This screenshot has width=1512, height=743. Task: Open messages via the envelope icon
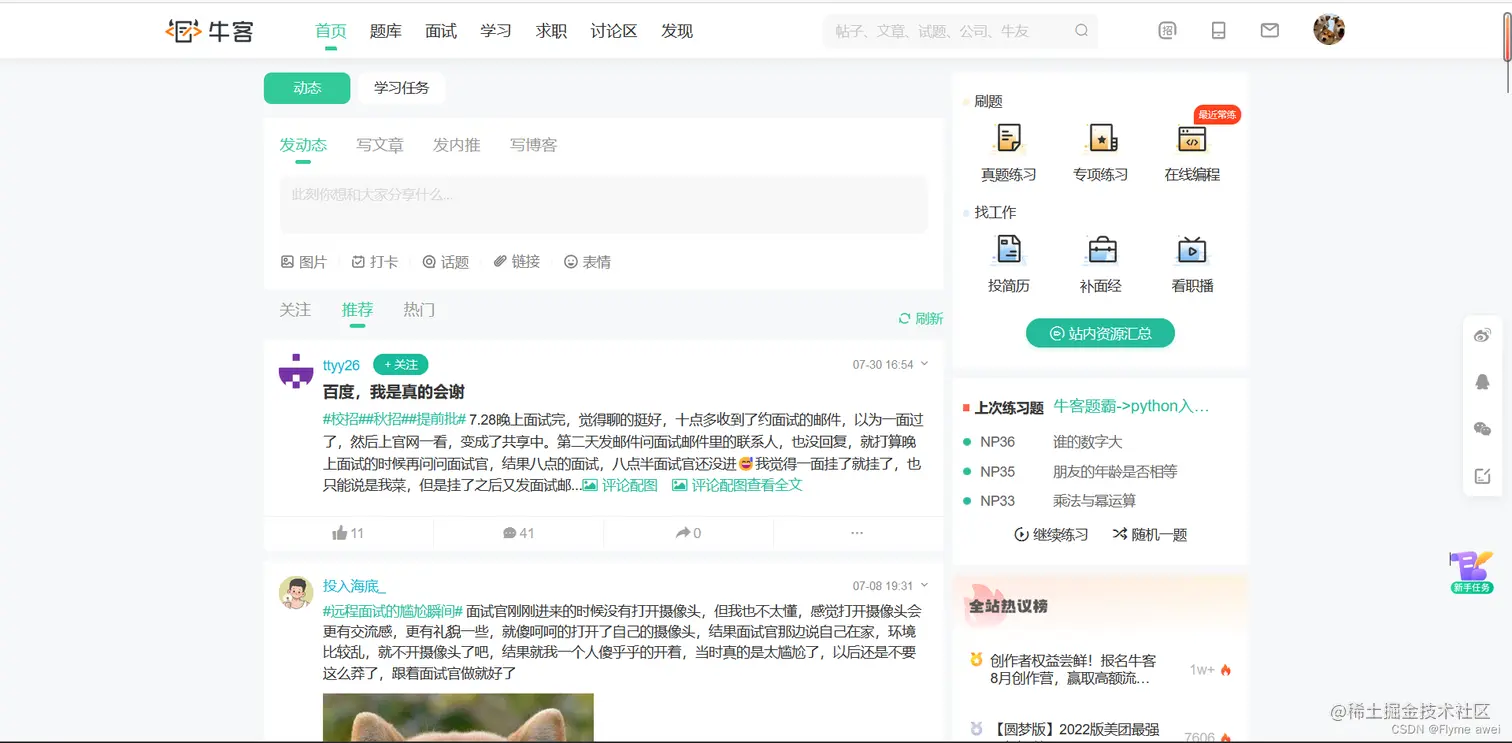[x=1269, y=31]
